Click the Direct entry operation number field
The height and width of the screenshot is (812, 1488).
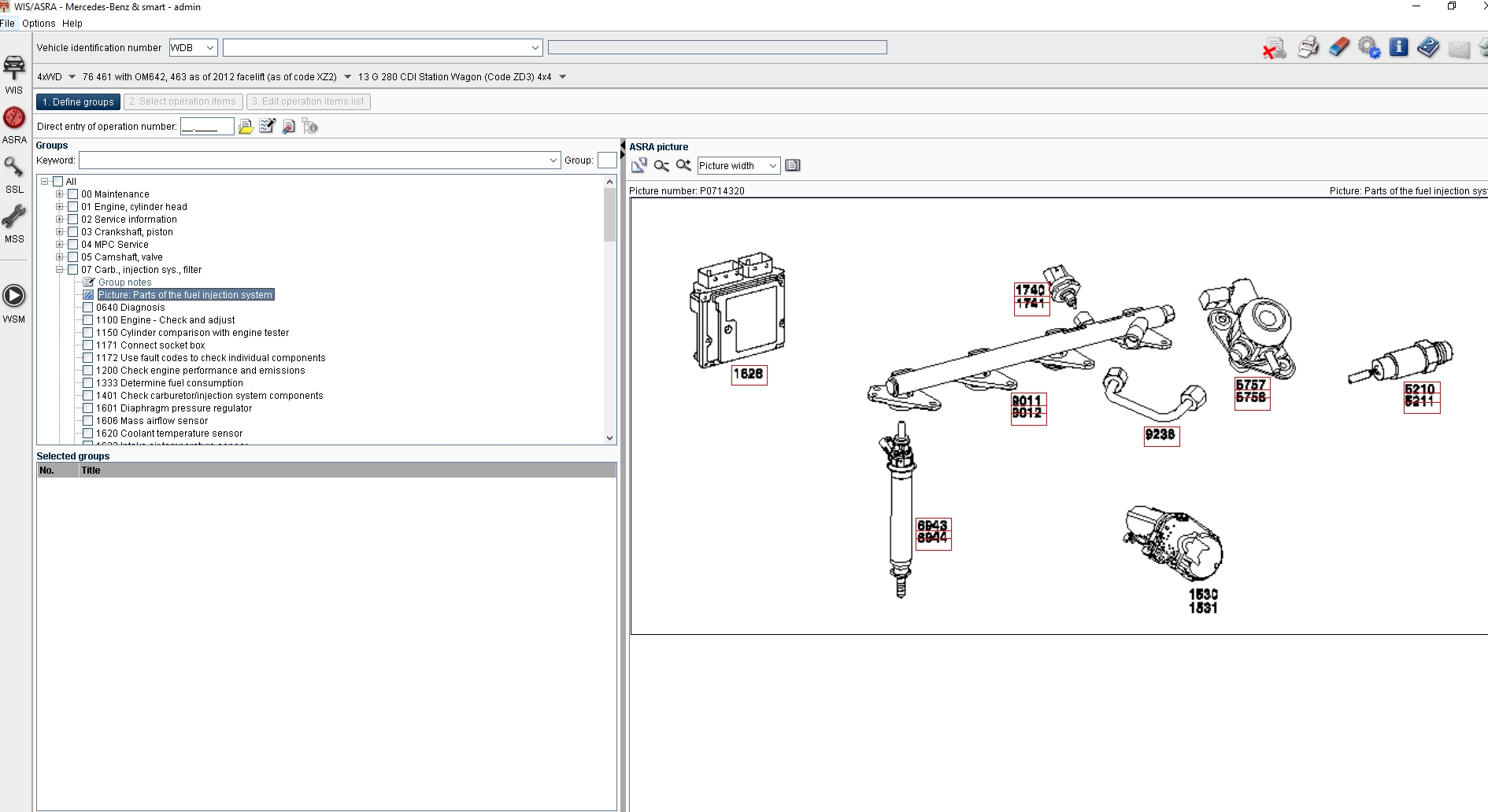point(206,127)
